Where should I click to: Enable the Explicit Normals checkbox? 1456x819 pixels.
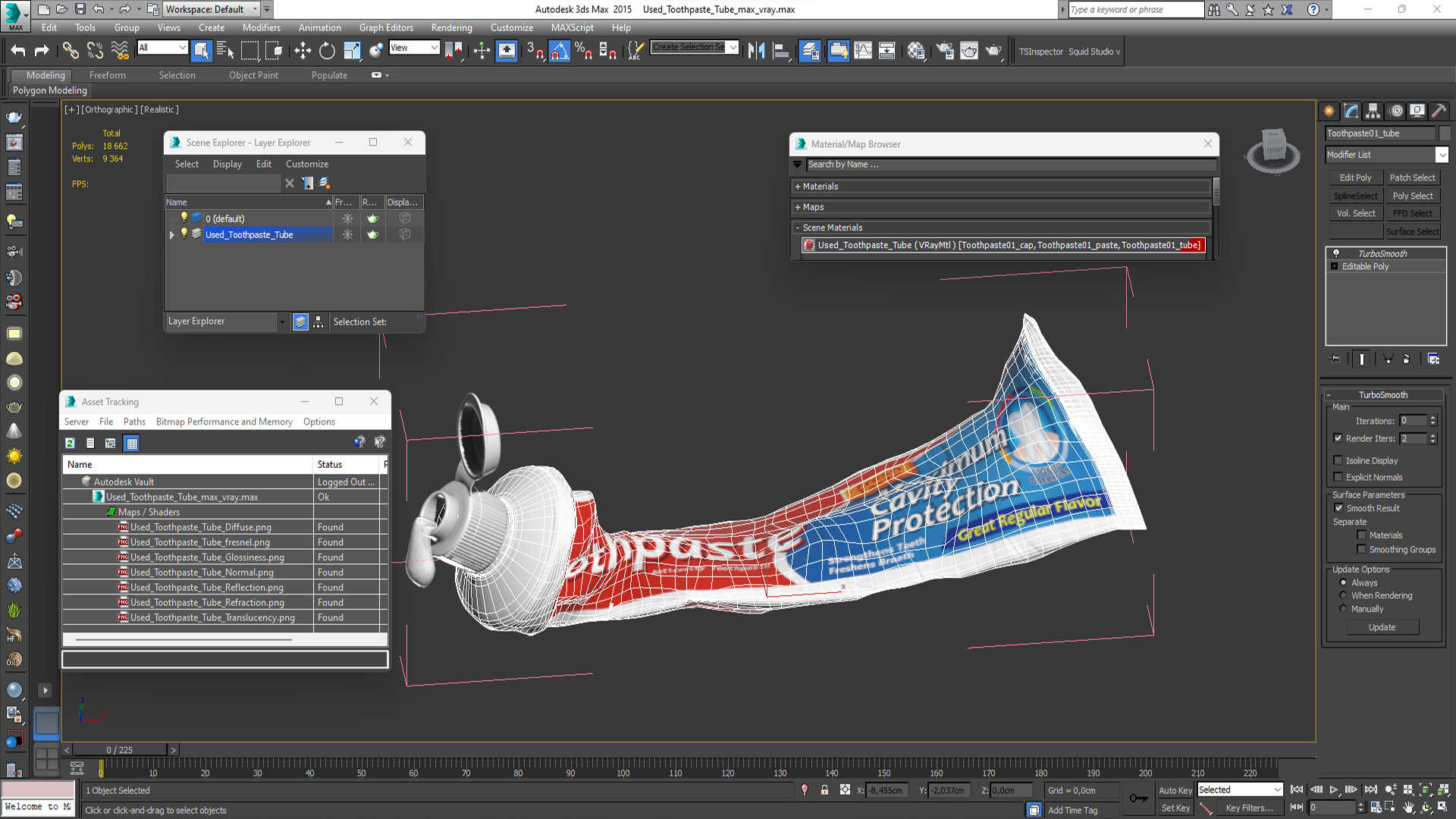pos(1338,477)
